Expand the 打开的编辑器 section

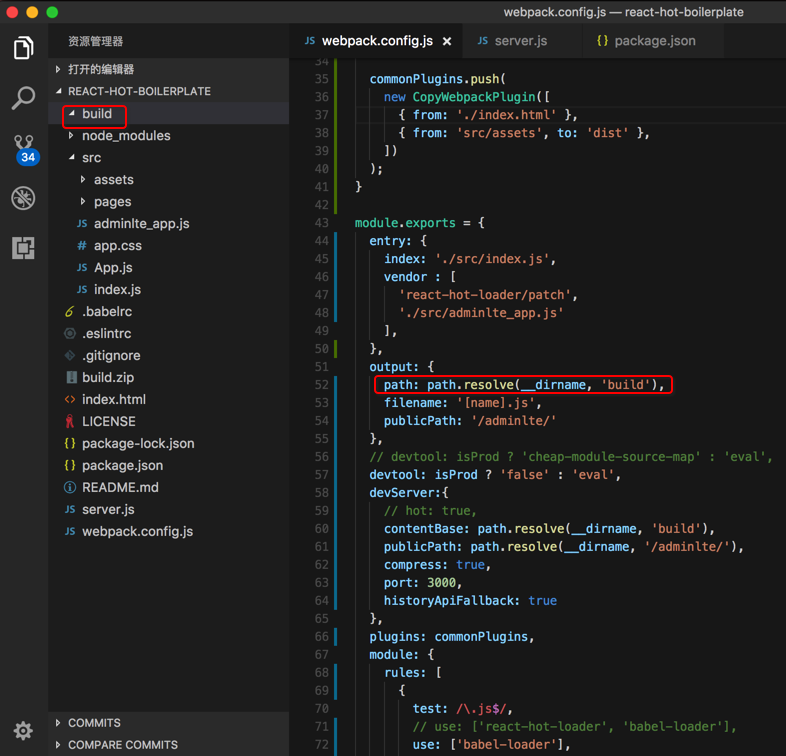100,69
